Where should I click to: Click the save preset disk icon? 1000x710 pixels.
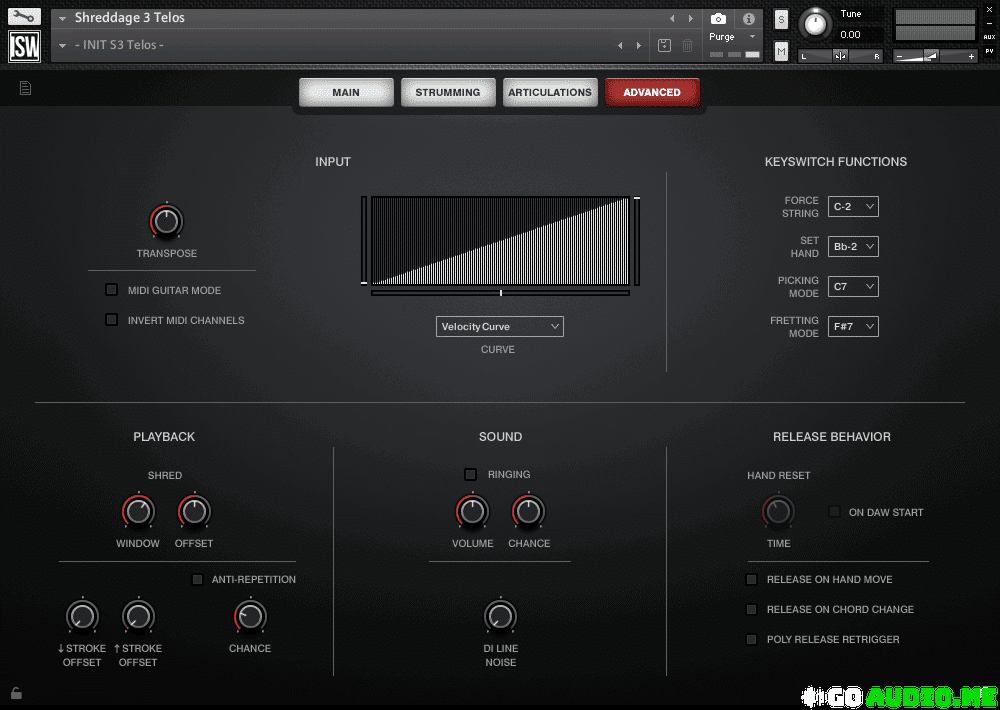665,45
